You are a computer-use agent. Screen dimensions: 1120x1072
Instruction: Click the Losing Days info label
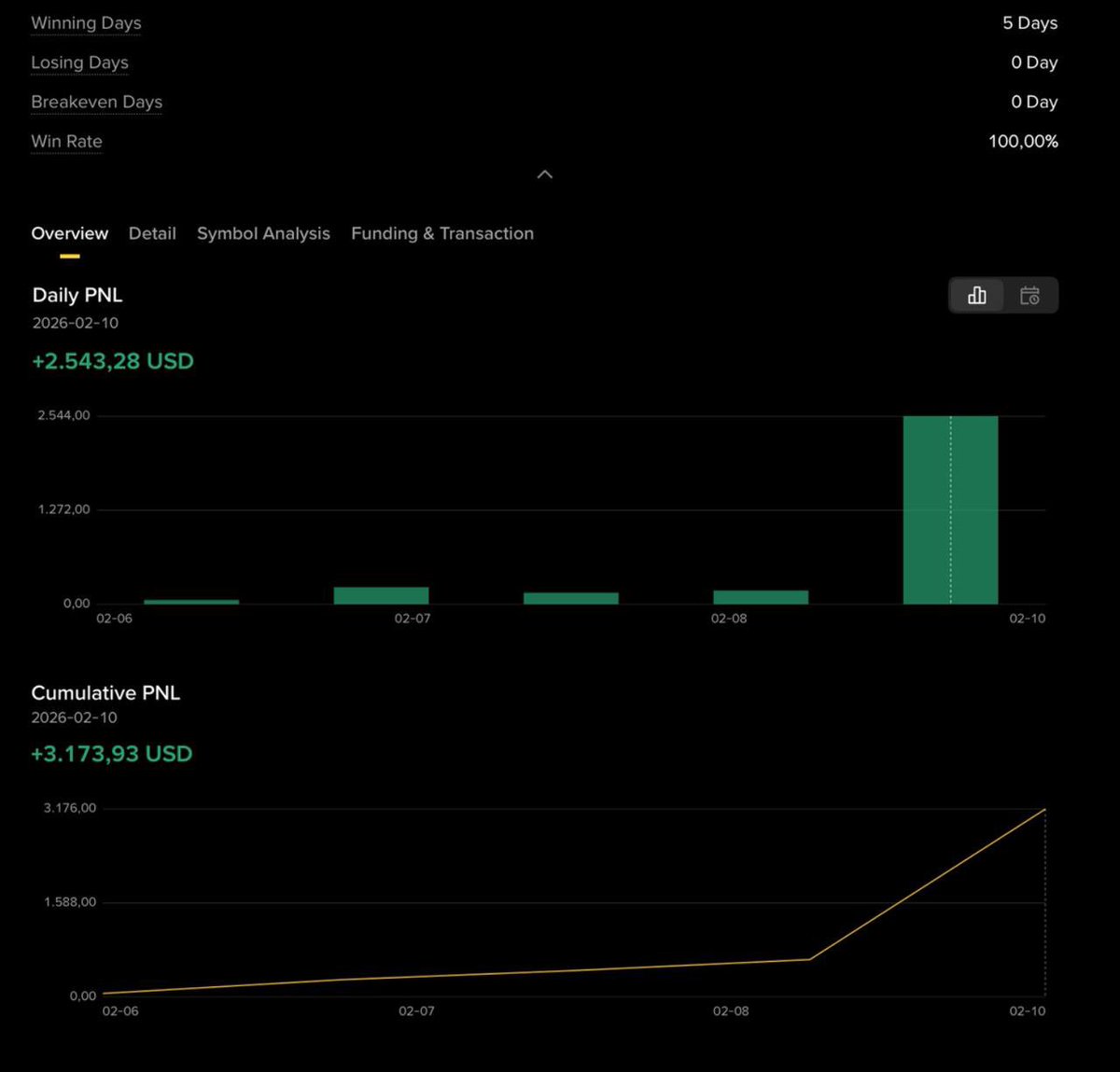pyautogui.click(x=79, y=63)
